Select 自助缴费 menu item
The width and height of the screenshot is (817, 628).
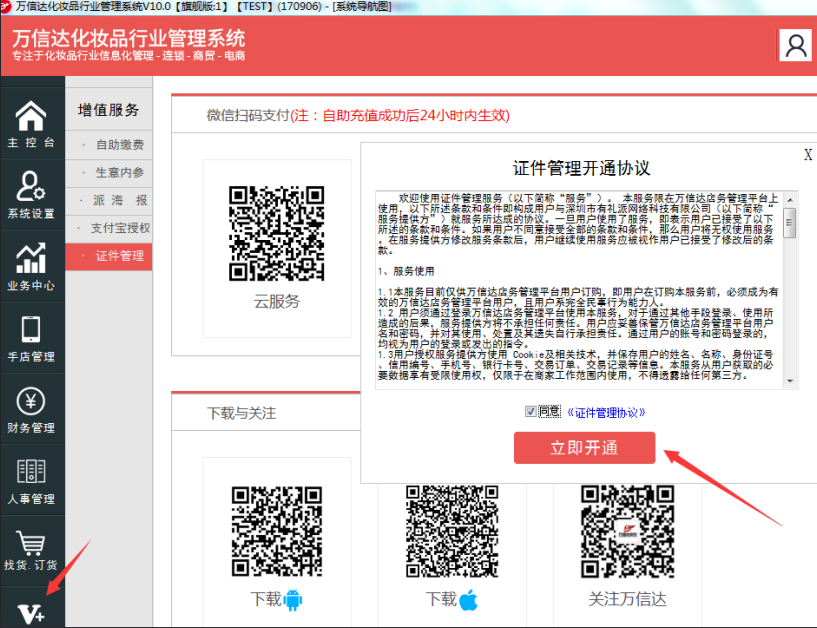[109, 144]
